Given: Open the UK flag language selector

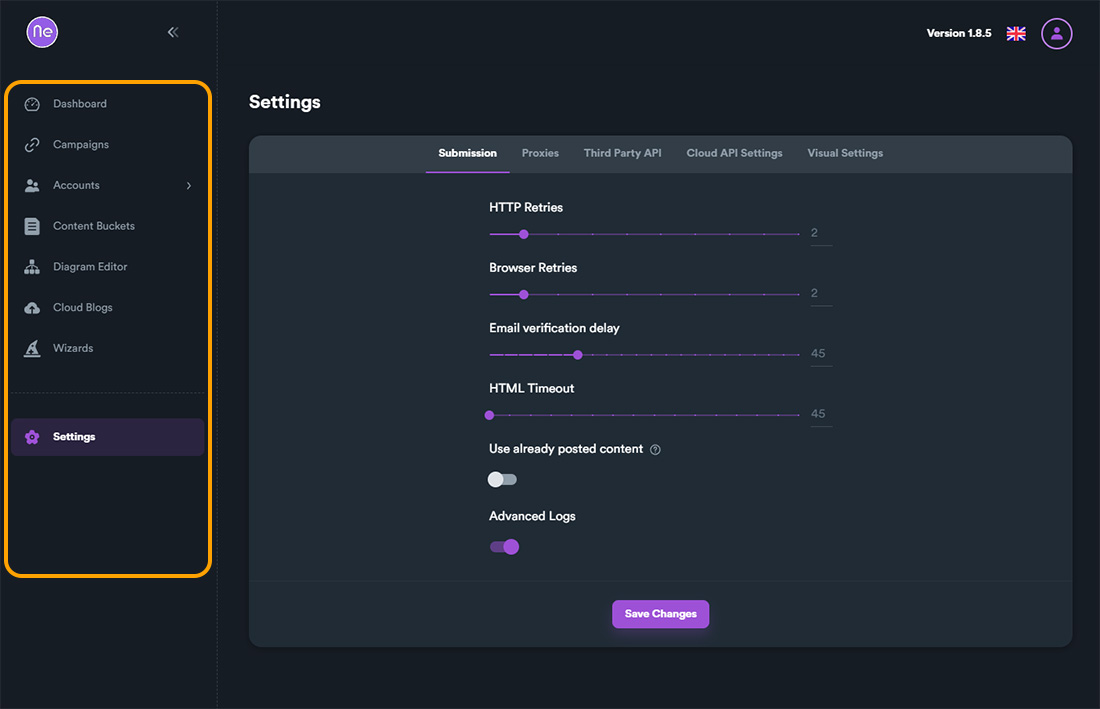Looking at the screenshot, I should 1016,34.
